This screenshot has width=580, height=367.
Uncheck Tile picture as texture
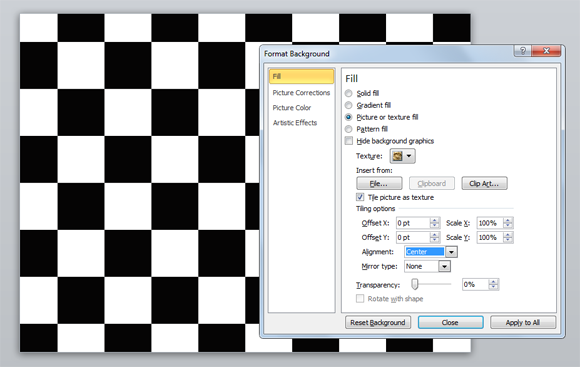click(x=360, y=197)
